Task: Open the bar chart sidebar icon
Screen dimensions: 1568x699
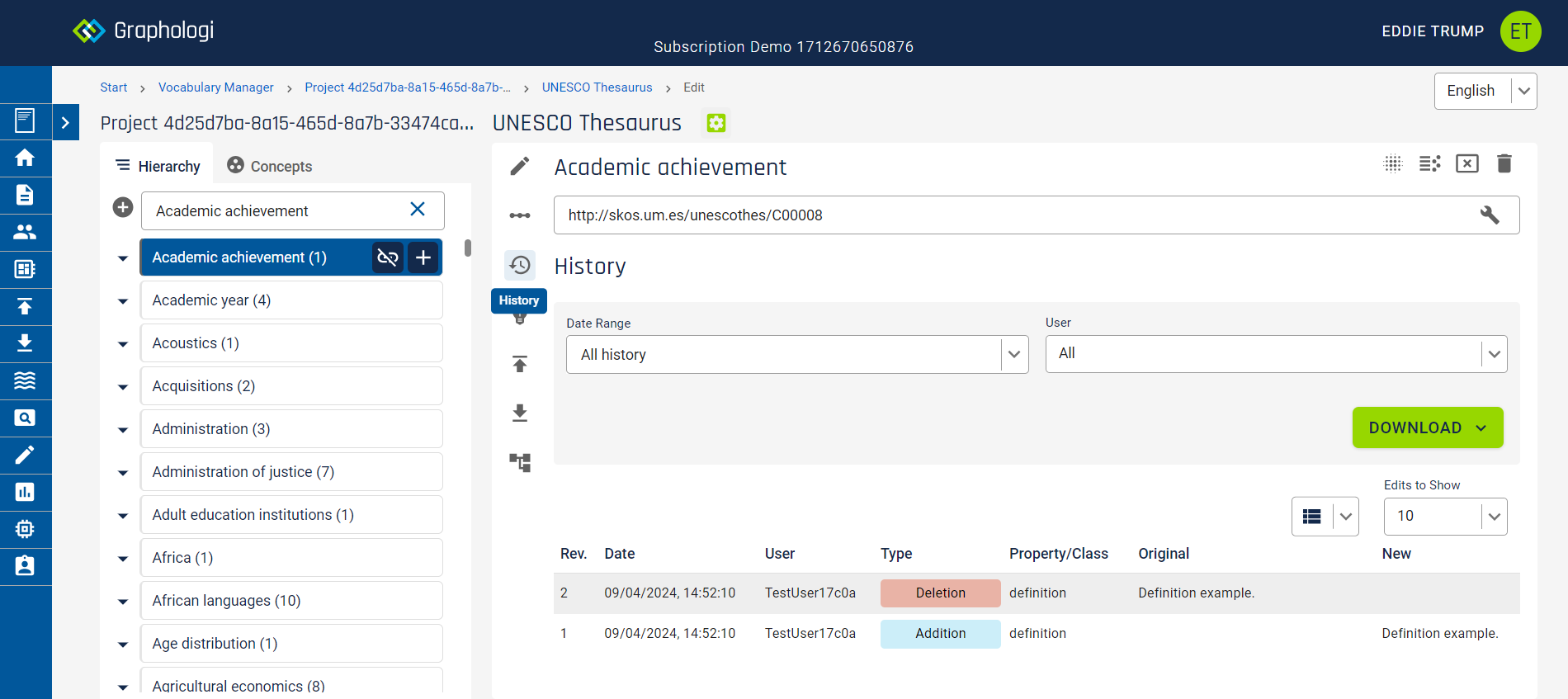Action: pos(25,492)
